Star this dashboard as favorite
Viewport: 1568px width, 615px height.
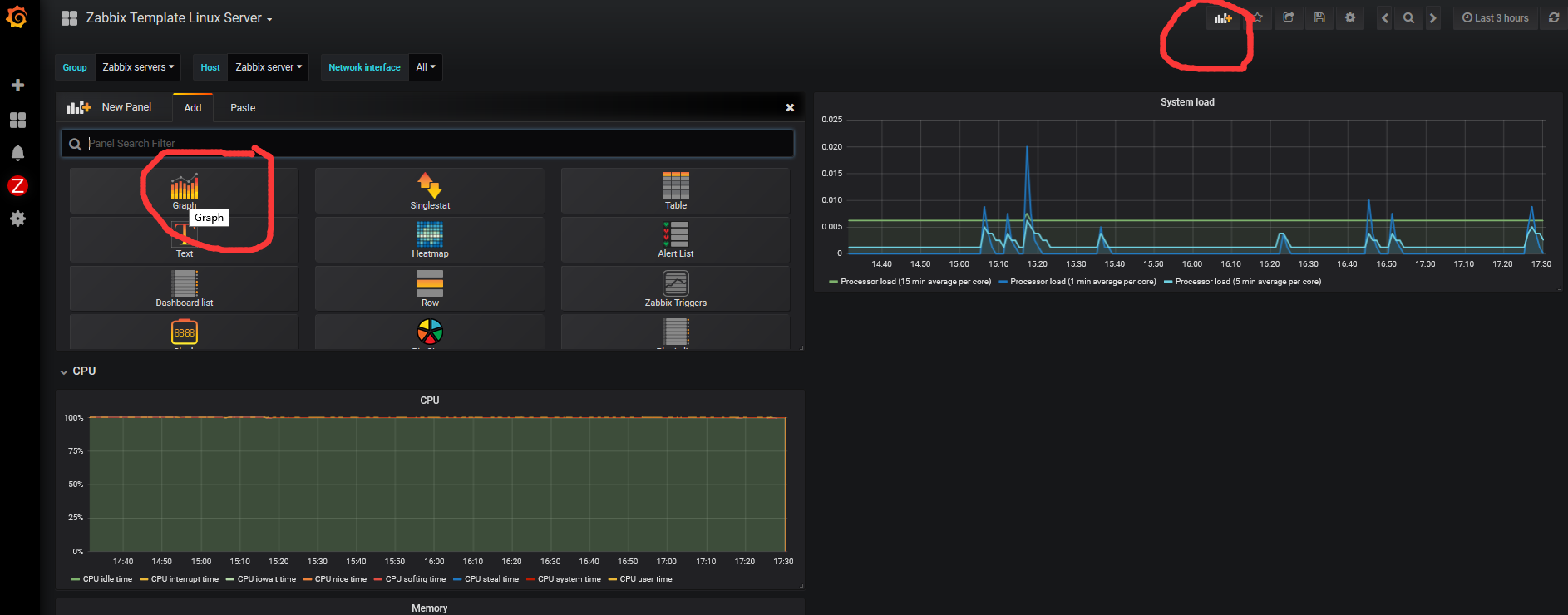[1257, 17]
